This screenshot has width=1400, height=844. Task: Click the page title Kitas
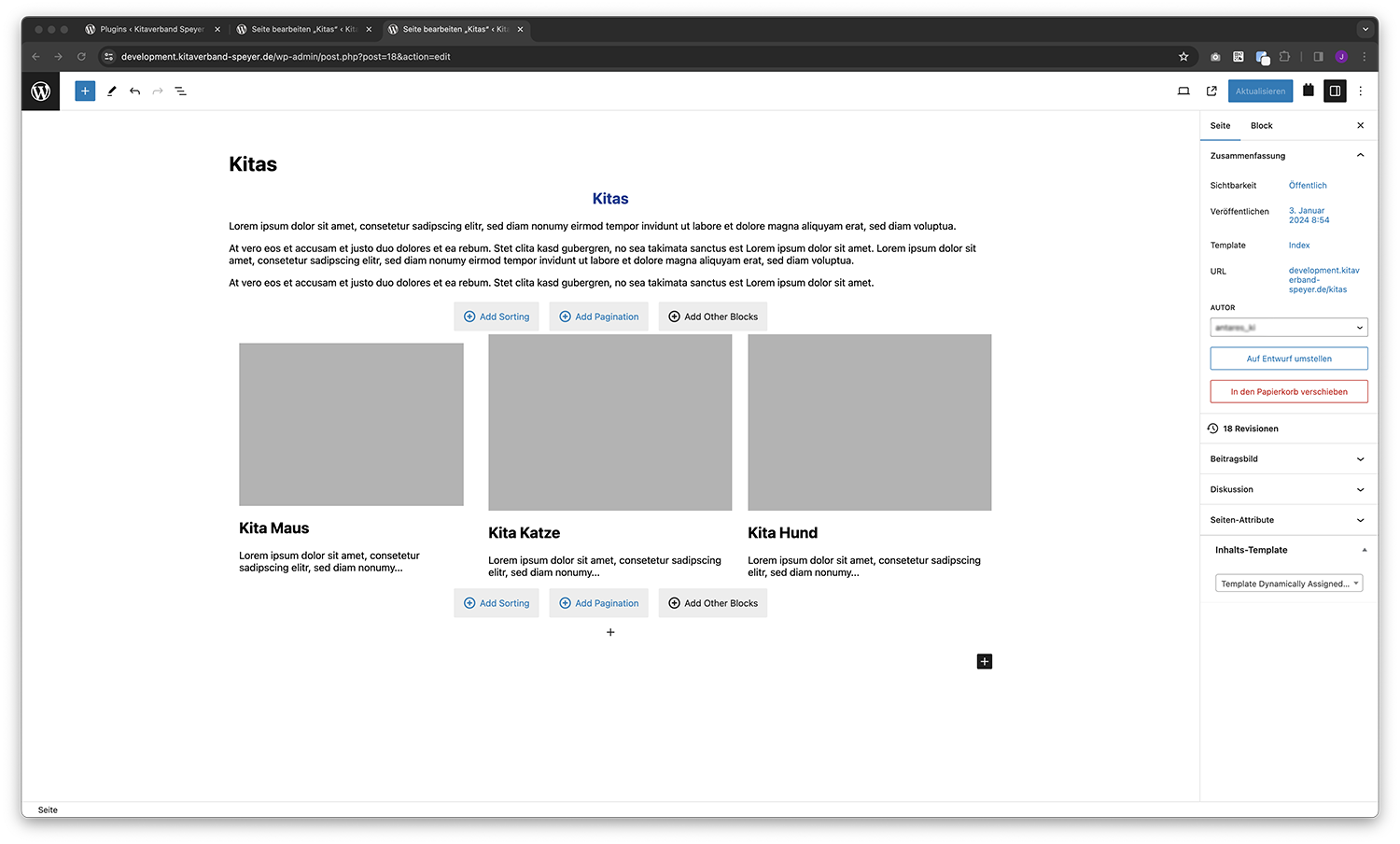pyautogui.click(x=253, y=164)
